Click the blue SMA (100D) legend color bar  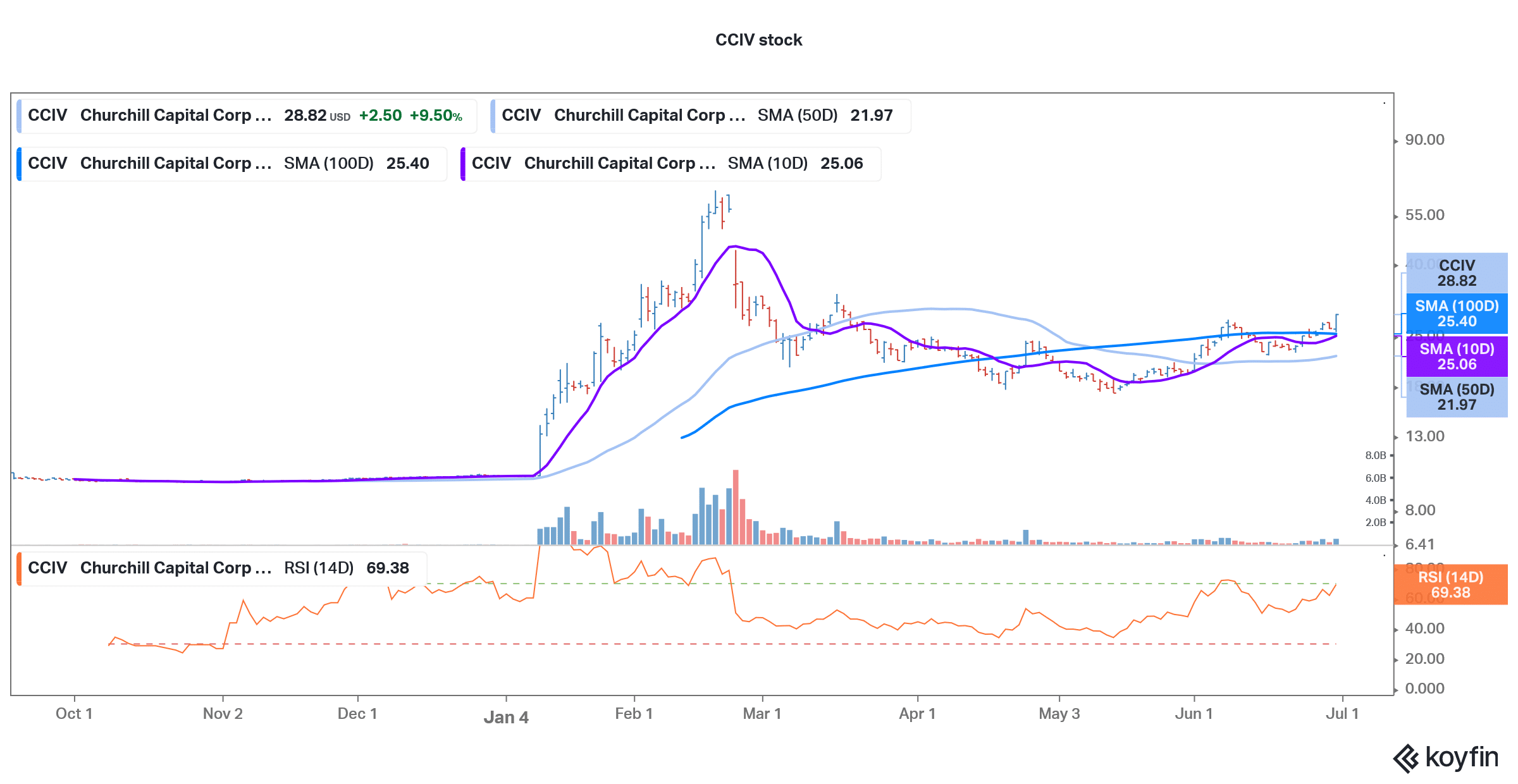(19, 164)
